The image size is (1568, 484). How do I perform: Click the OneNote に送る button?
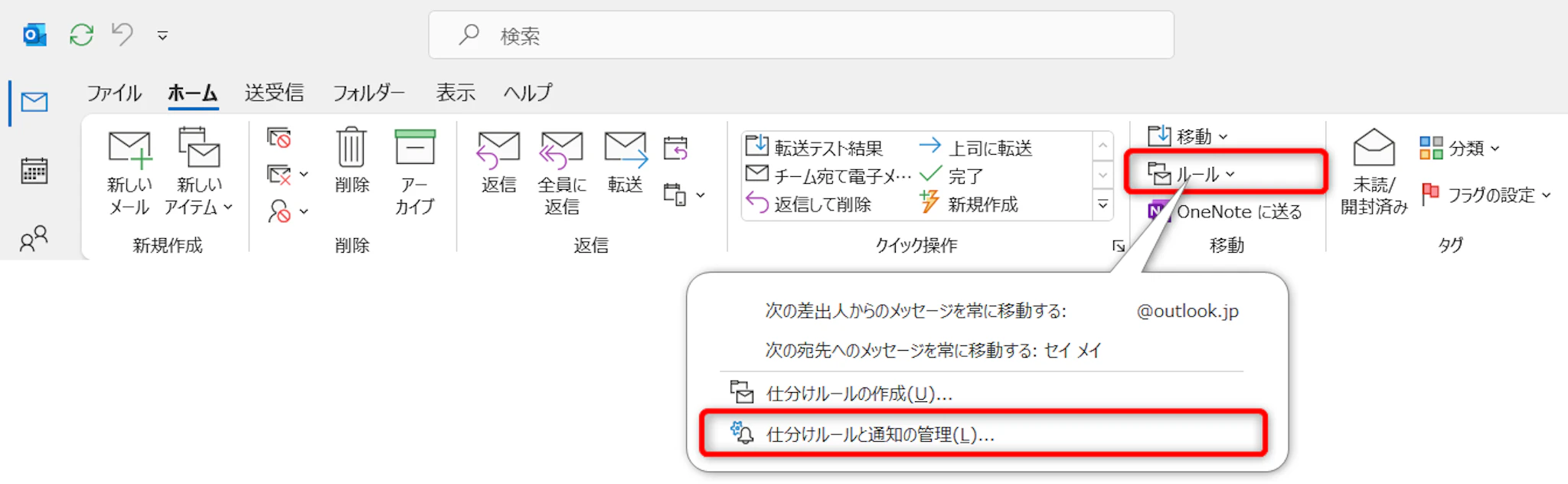point(1226,211)
